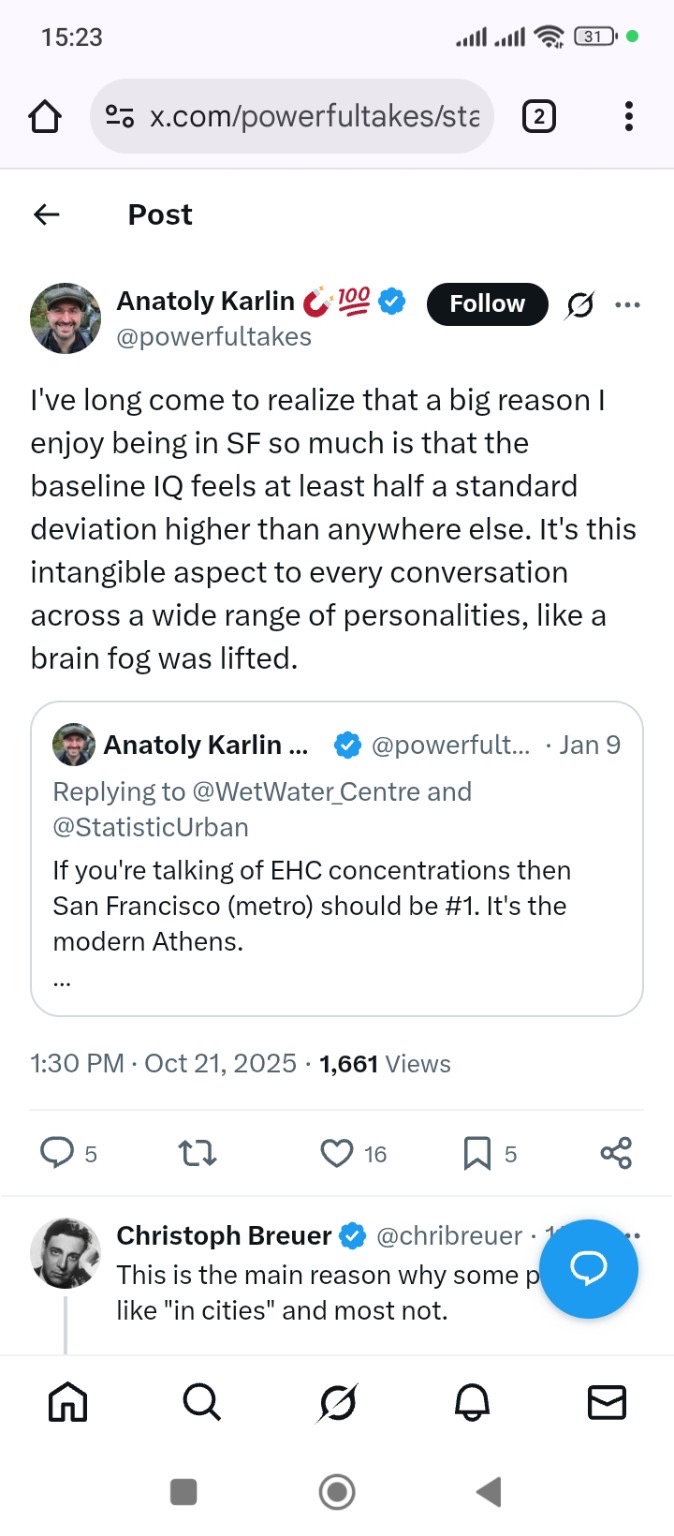The image size is (674, 1536).
Task: Go back with the Post arrow
Action: 47,214
